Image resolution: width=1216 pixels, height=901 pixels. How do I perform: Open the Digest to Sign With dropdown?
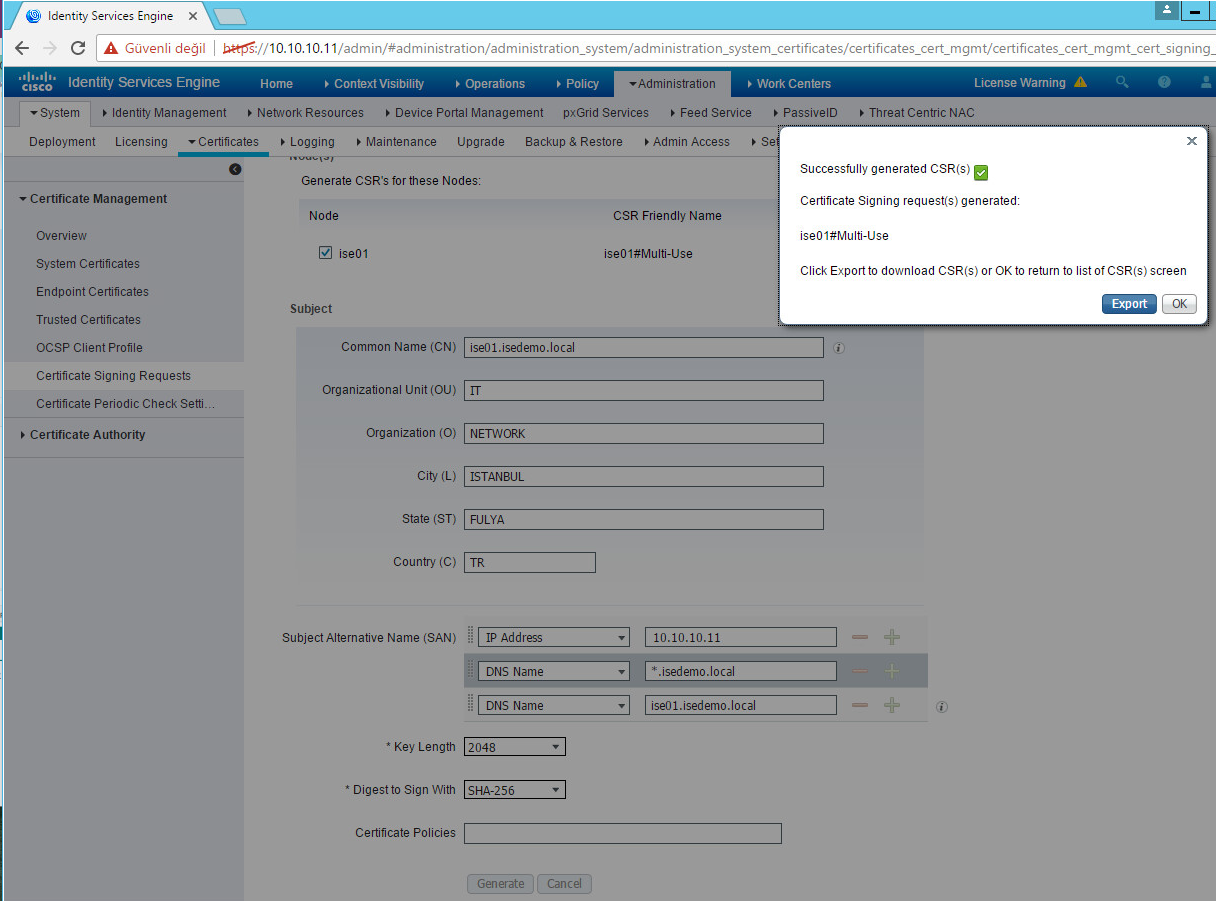[x=515, y=790]
